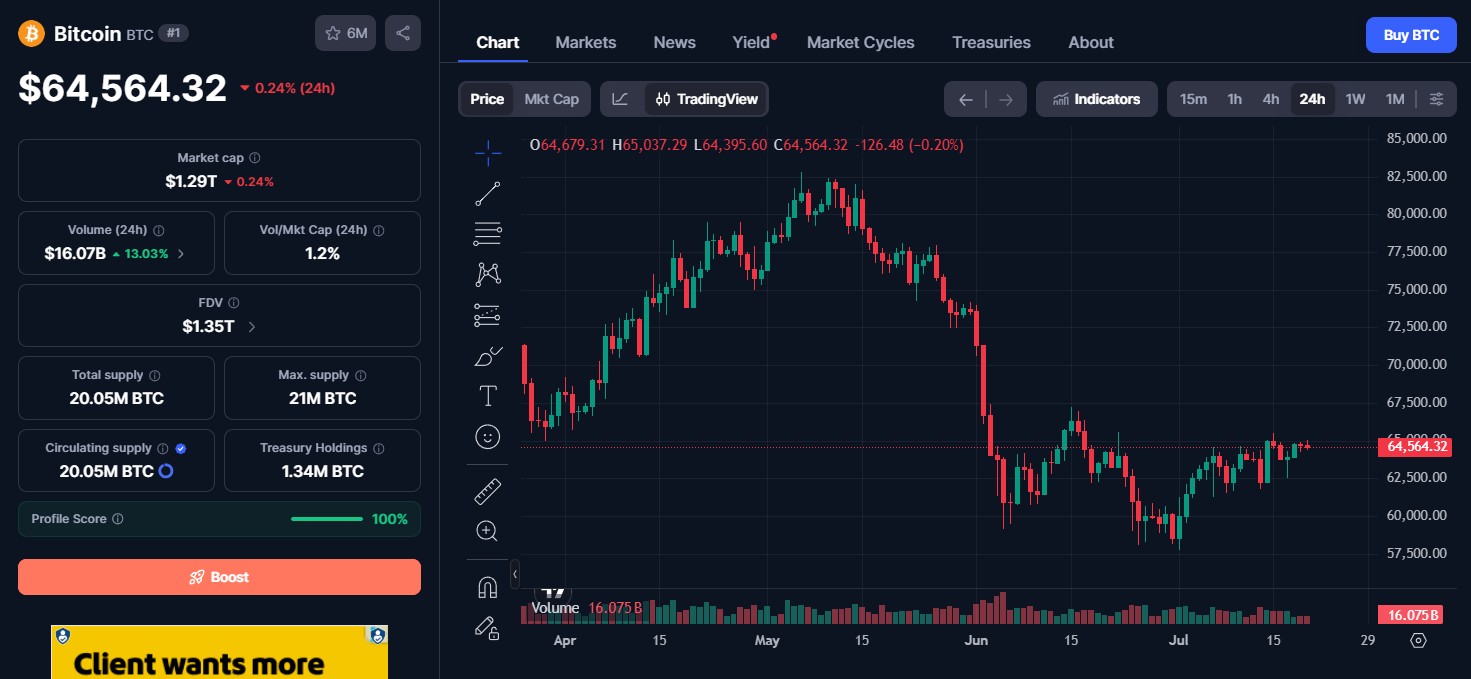Open the Market Cycles tab
1471x679 pixels.
861,42
